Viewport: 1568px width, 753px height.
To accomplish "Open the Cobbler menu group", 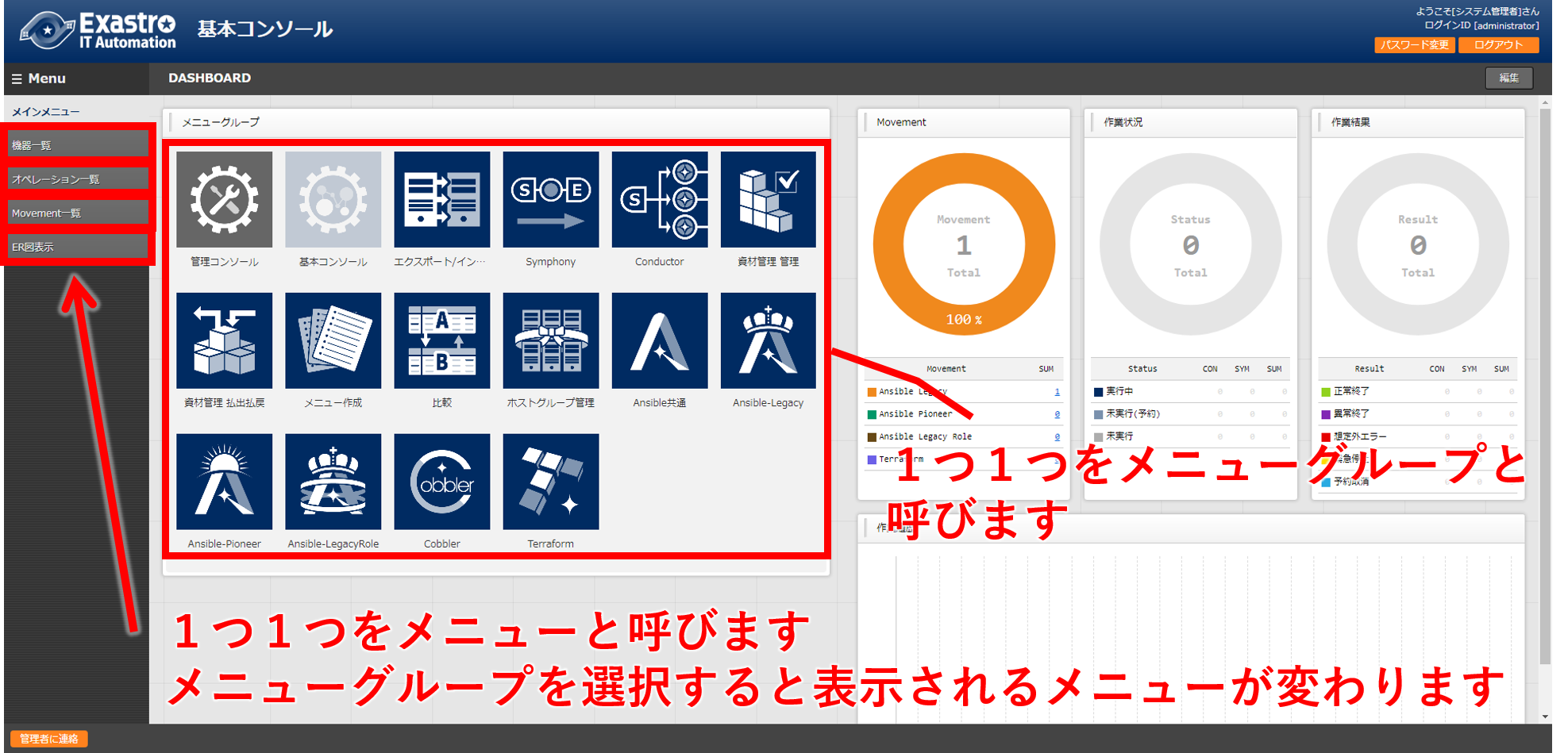I will (x=441, y=482).
